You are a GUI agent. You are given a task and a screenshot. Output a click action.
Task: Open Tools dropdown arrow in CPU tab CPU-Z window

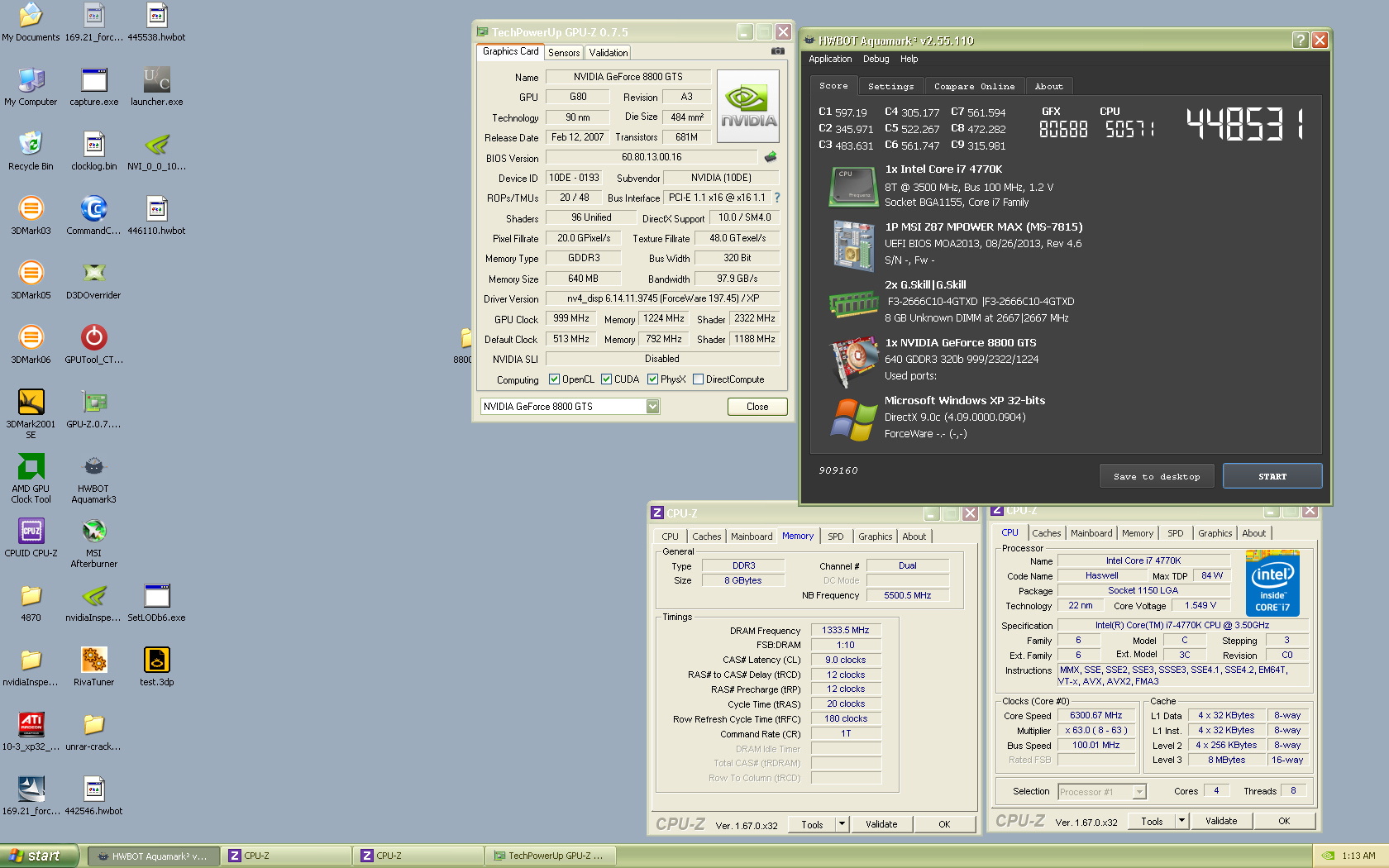pos(1181,821)
